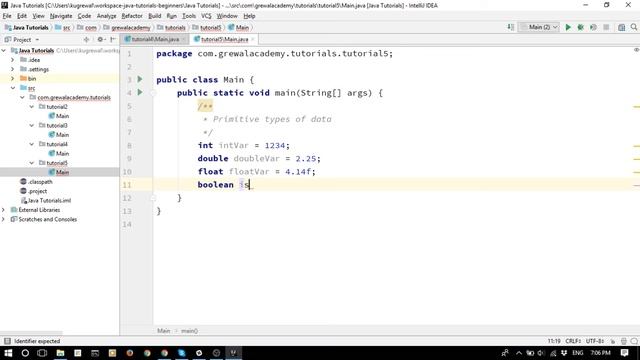Image resolution: width=640 pixels, height=360 pixels.
Task: Click the line 8 warning marker on error stripe
Action: pos(637,146)
